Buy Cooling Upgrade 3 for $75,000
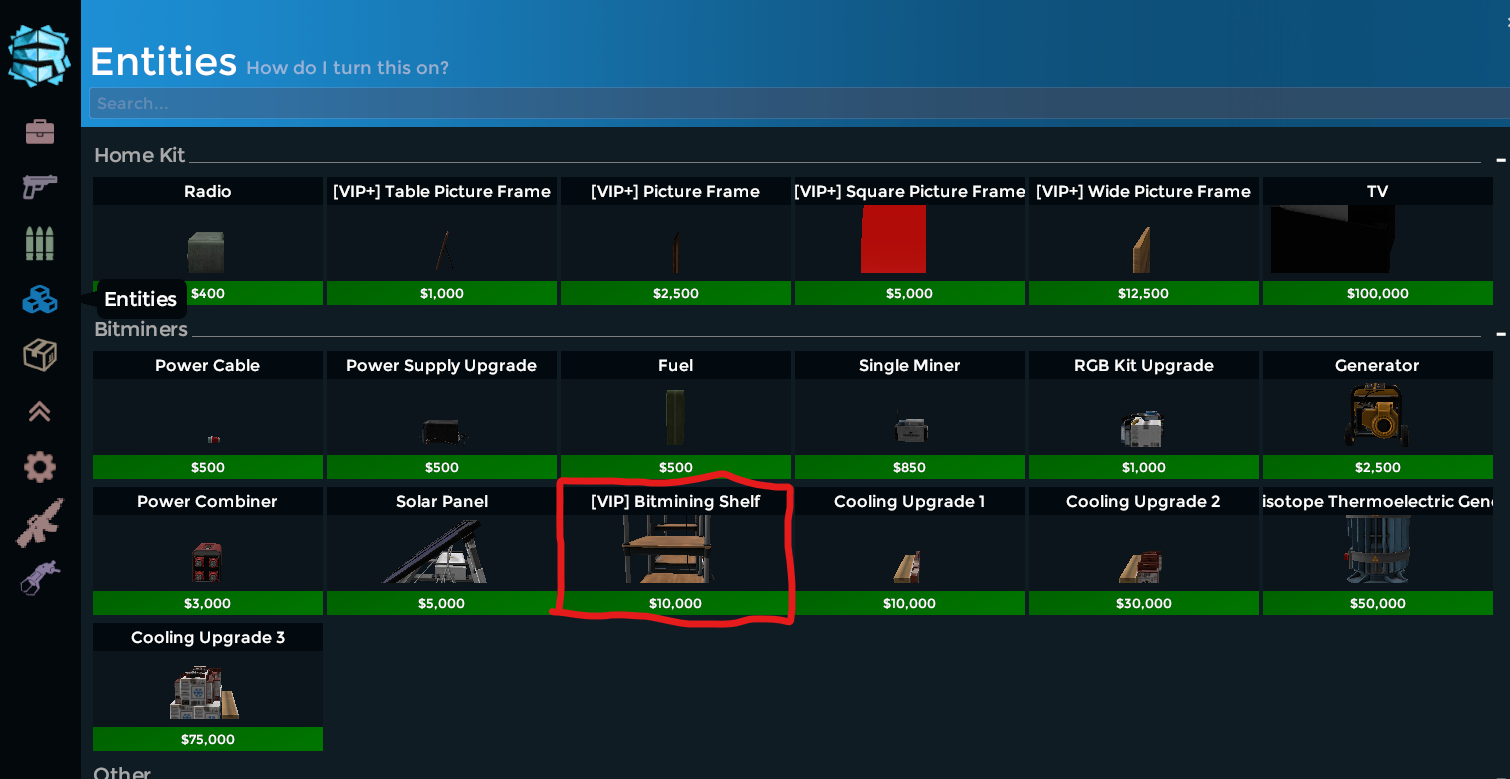 click(208, 739)
